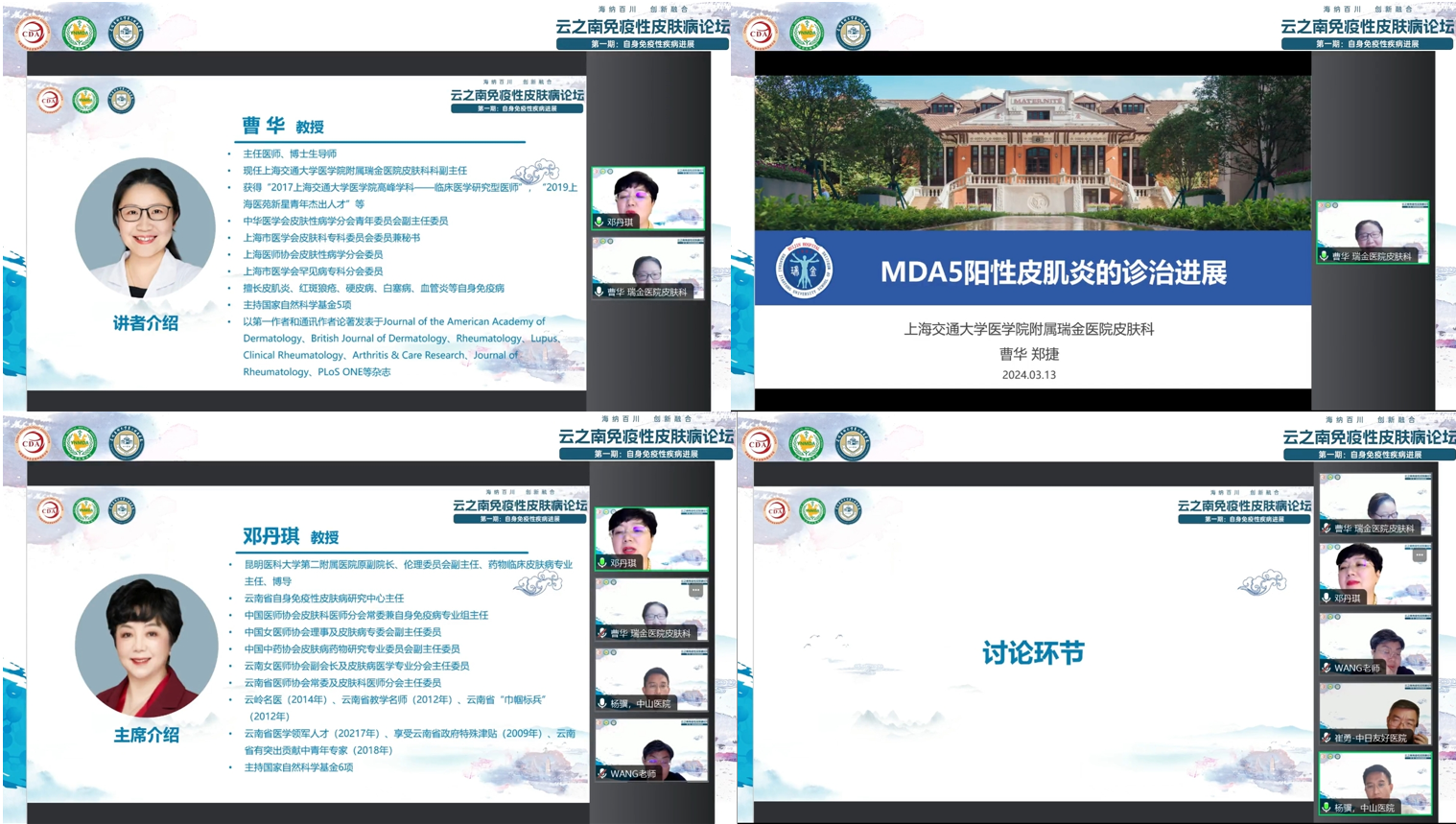Viewport: 1456px width, 824px height.
Task: Click microphone icon on 杨骥 tile, bottom-left panel
Action: pos(602,703)
